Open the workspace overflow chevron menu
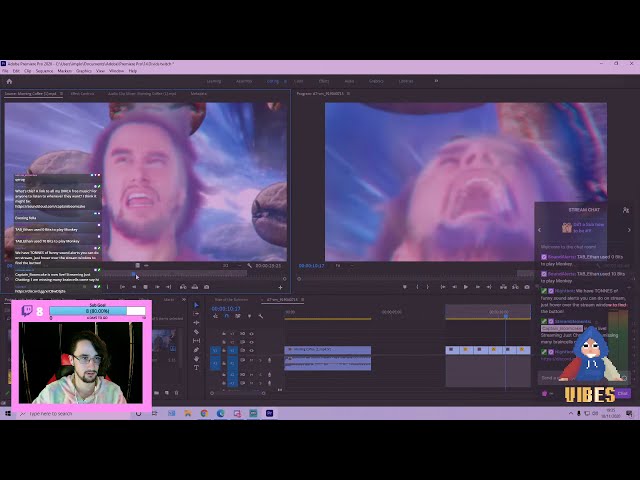Image resolution: width=640 pixels, height=480 pixels. tap(436, 81)
